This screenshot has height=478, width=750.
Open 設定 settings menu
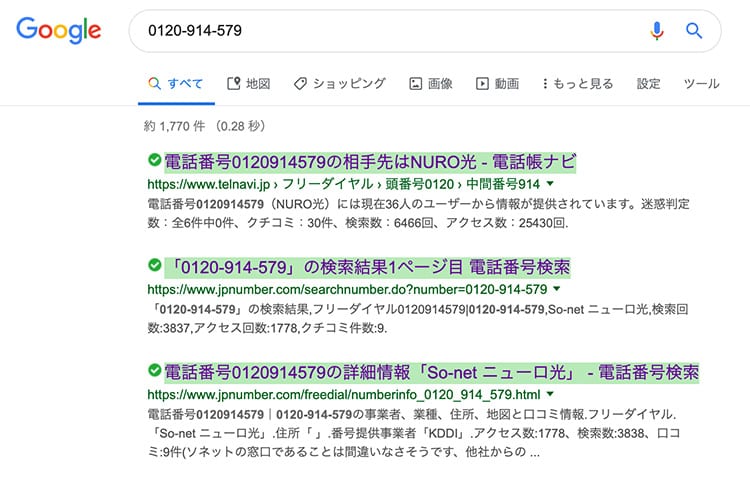pos(648,84)
